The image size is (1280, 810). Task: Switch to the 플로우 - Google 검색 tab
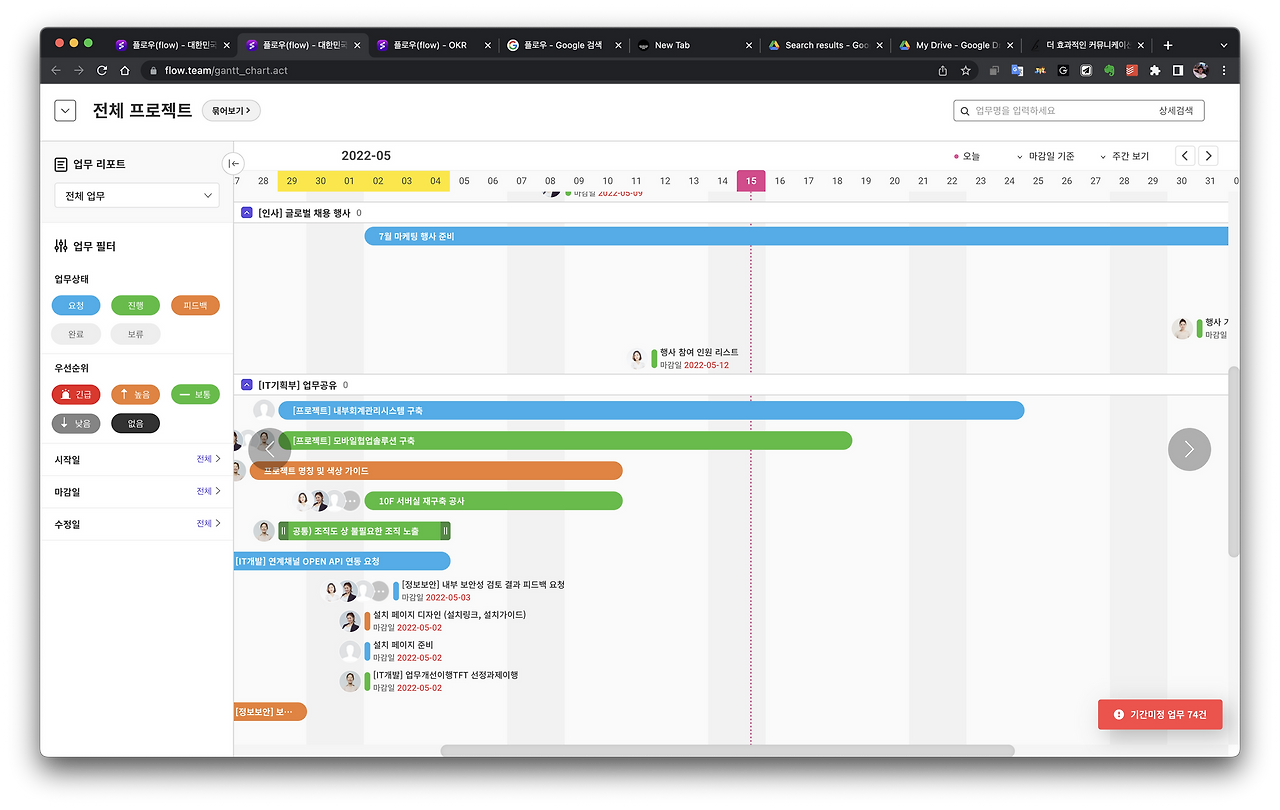pyautogui.click(x=564, y=45)
